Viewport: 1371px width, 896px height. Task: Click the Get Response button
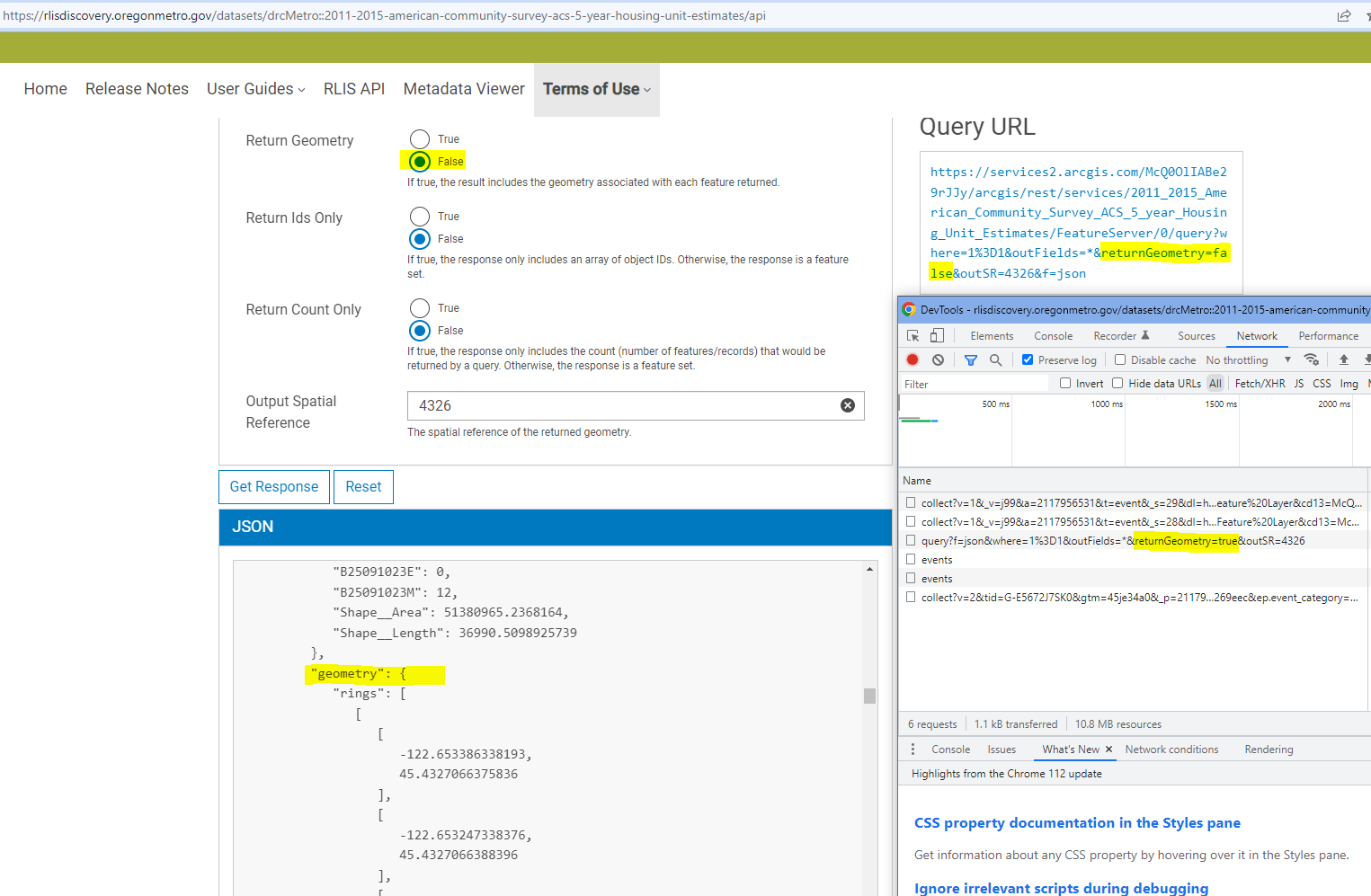(x=274, y=486)
